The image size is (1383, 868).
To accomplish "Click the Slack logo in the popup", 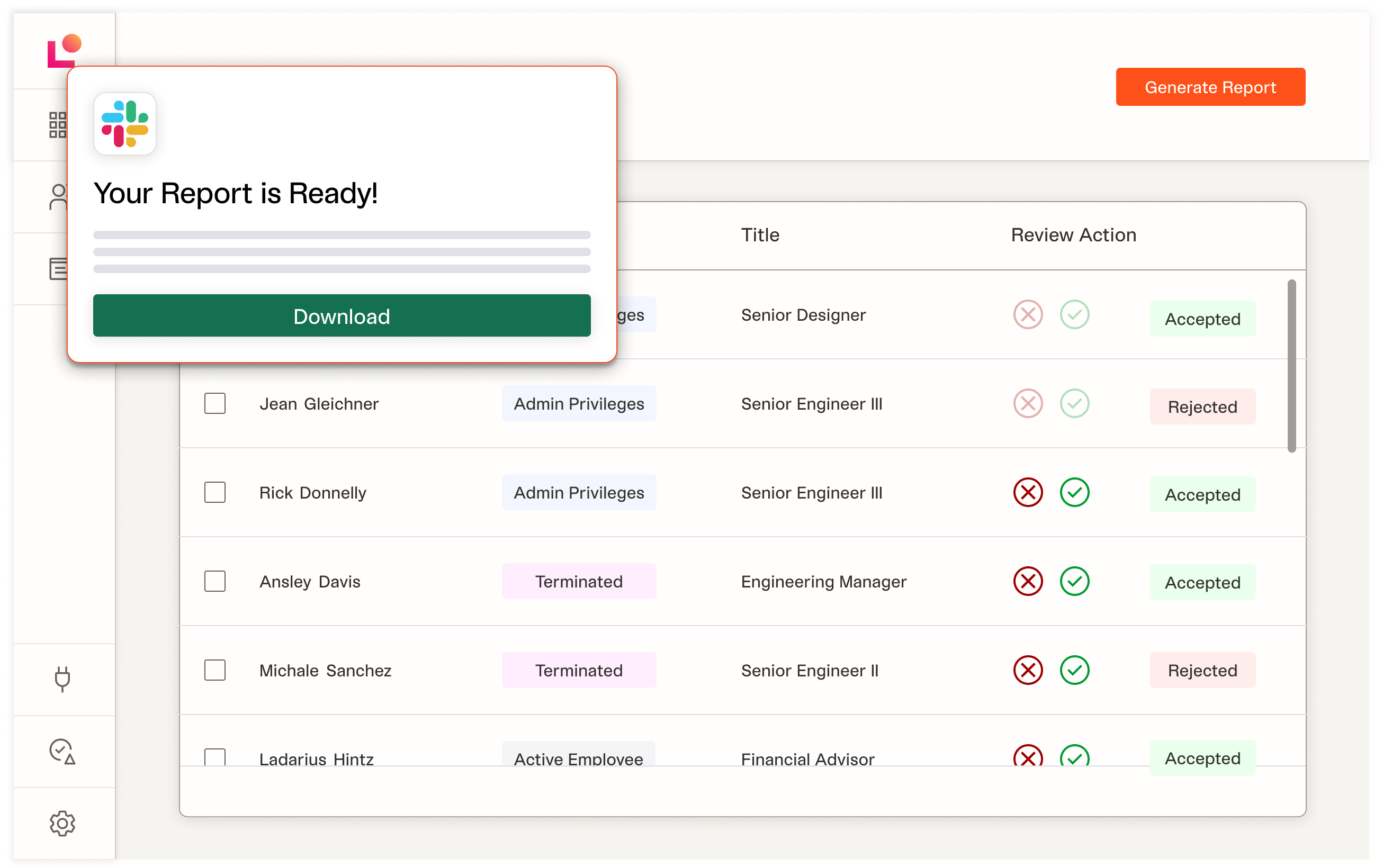I will click(x=124, y=124).
